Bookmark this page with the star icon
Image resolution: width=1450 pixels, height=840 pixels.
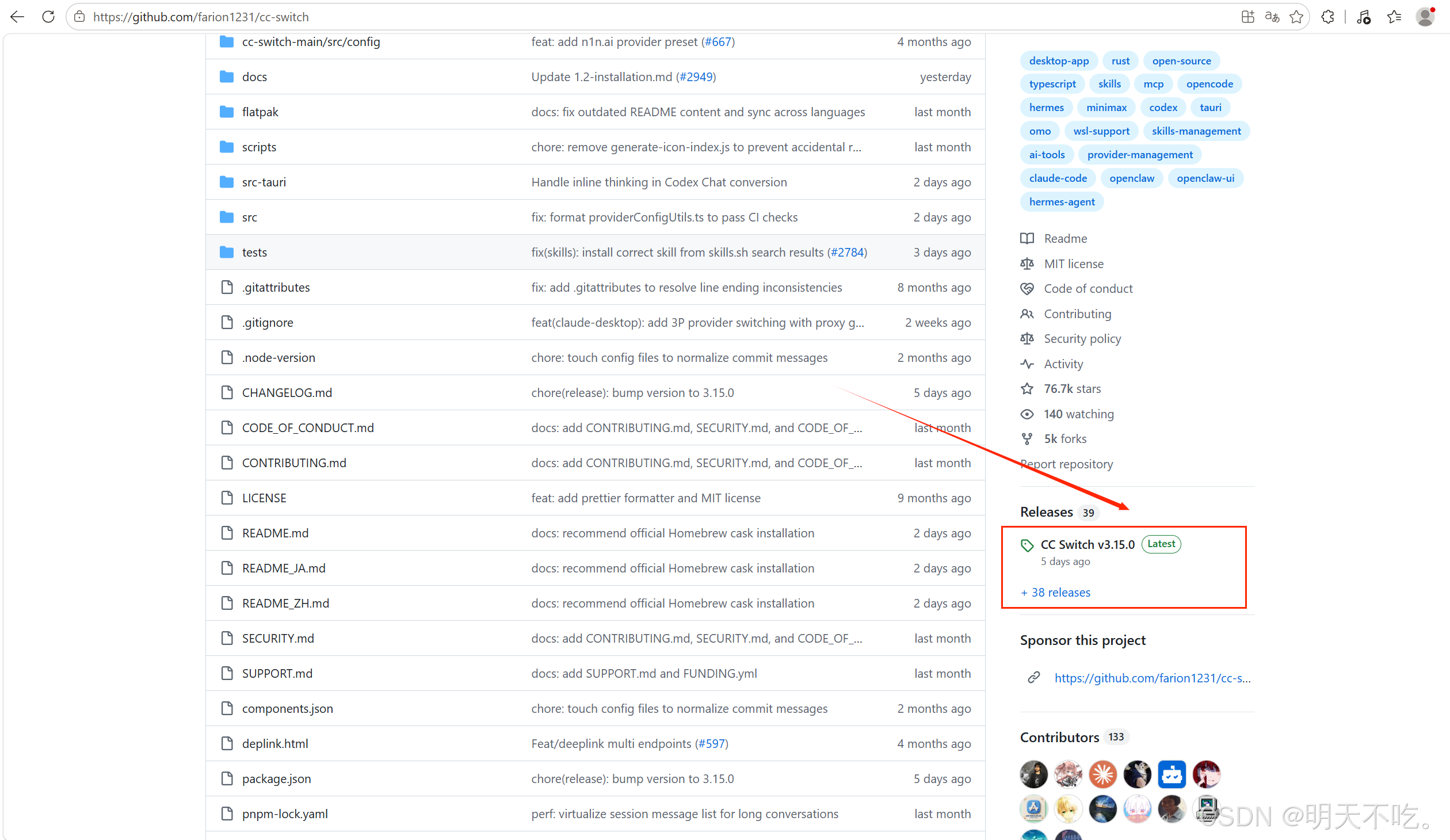pos(1296,17)
